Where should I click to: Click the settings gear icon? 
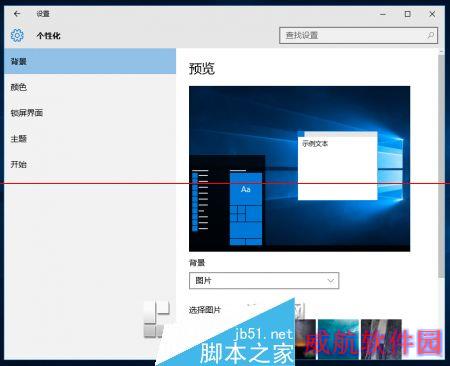click(x=17, y=35)
